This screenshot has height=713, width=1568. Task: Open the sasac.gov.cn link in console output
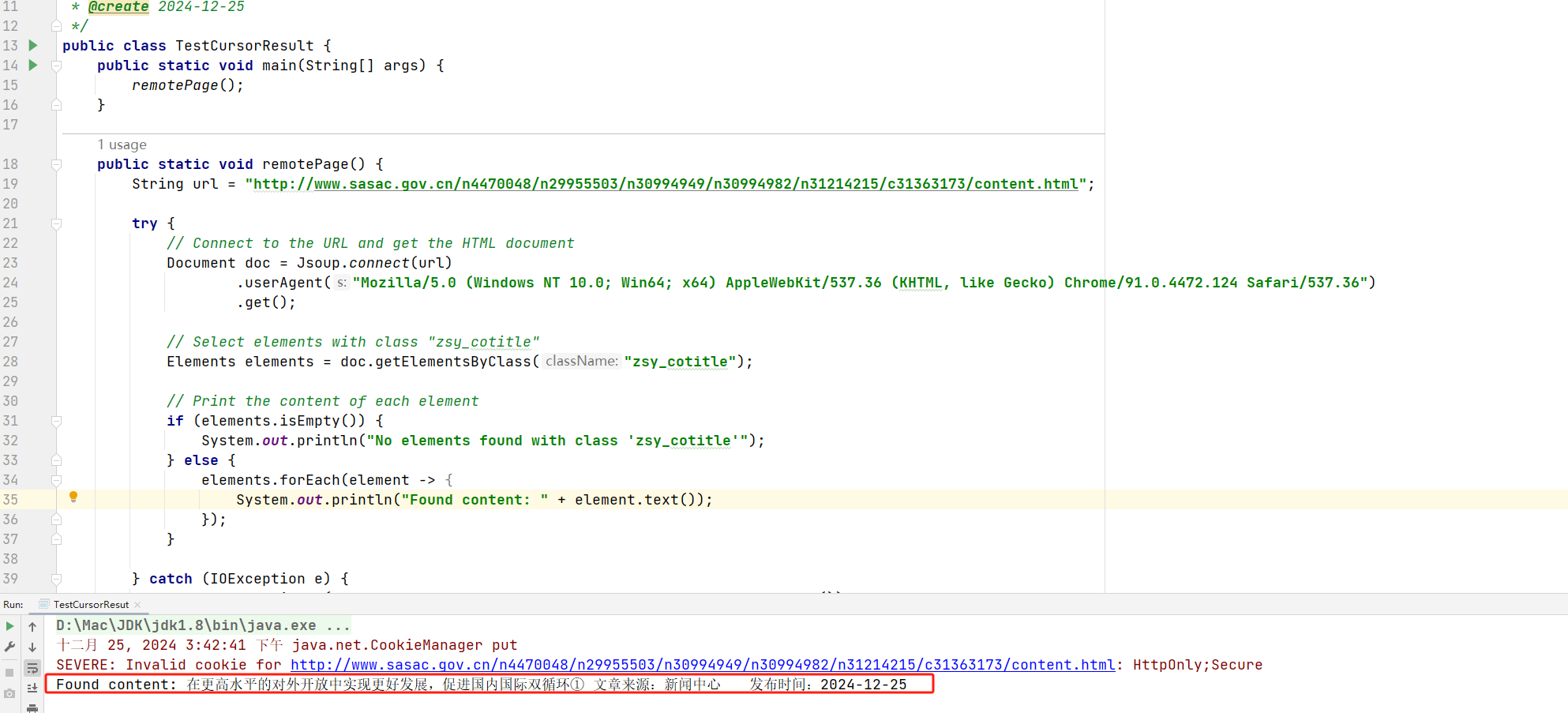click(702, 665)
